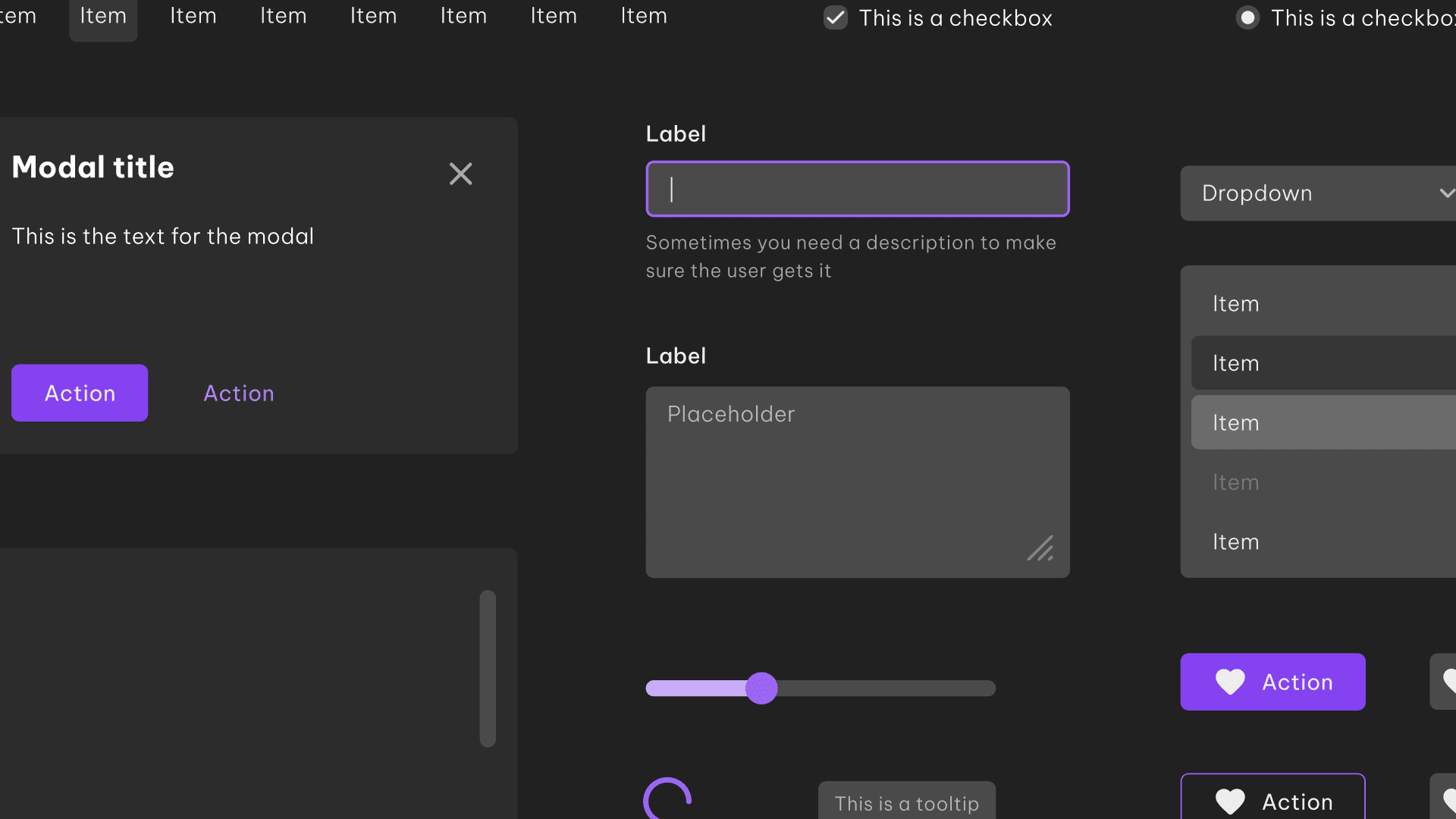Image resolution: width=1456 pixels, height=819 pixels.
Task: Click the textarea resize handle icon
Action: point(1040,548)
